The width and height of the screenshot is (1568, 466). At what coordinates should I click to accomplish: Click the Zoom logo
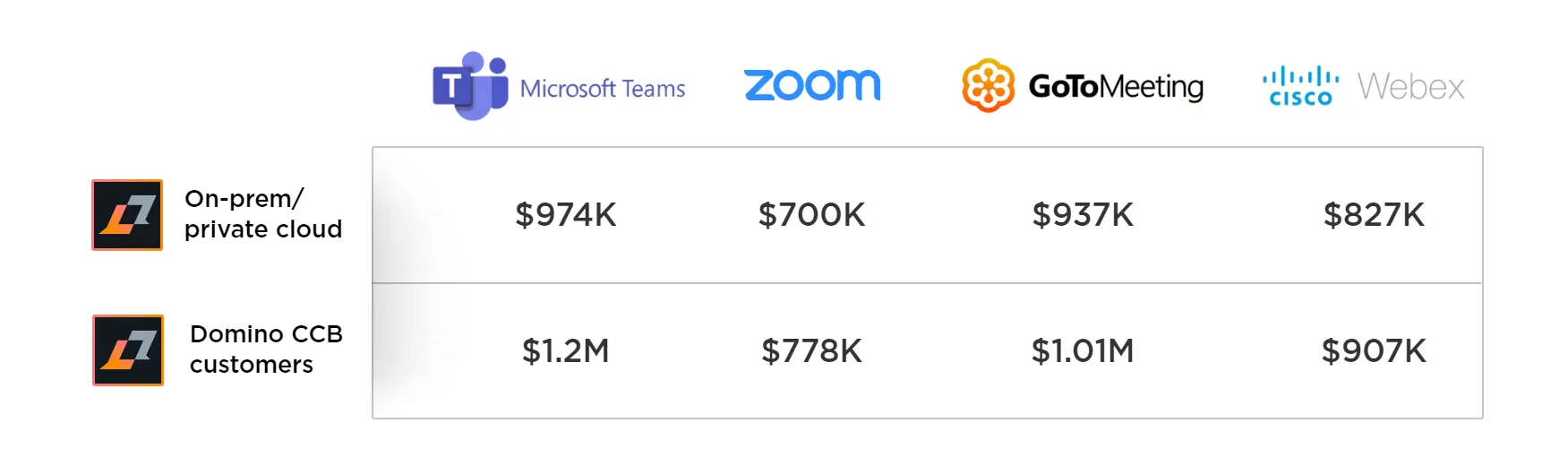(x=812, y=86)
